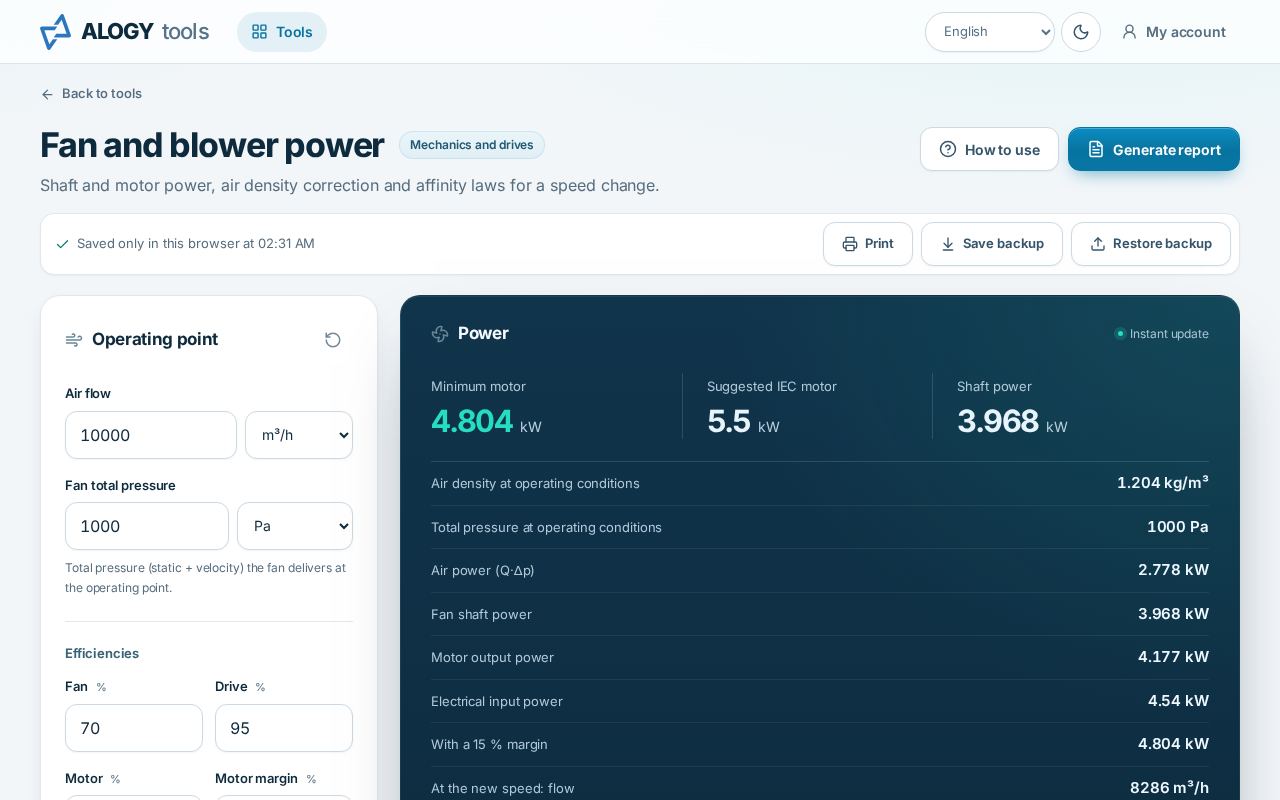Click Restore backup
Viewport: 1280px width, 800px height.
[1151, 244]
